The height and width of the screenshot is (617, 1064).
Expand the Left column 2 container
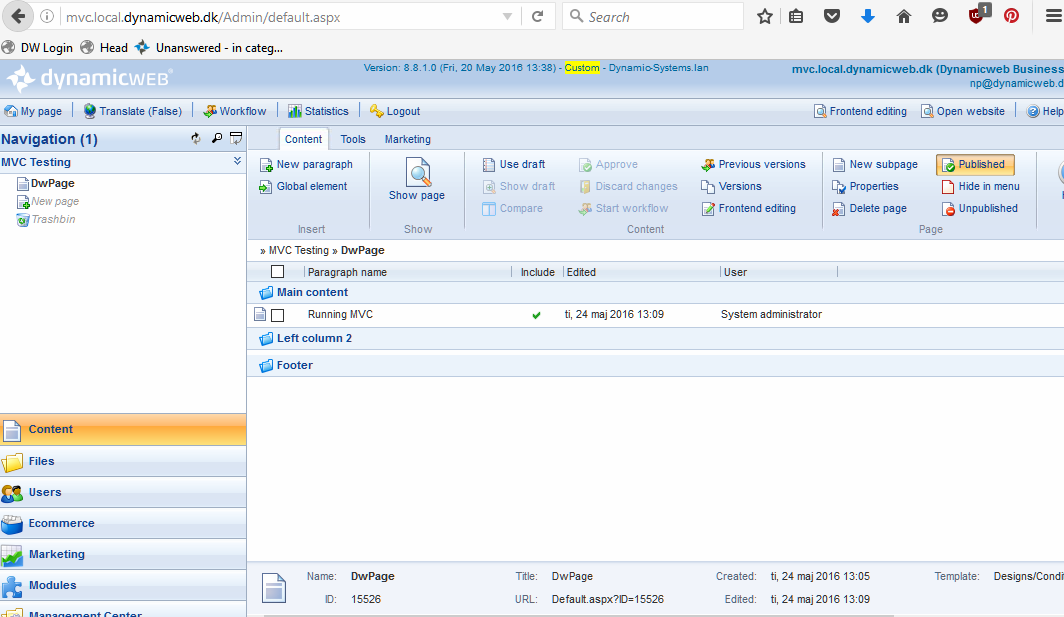coord(266,339)
